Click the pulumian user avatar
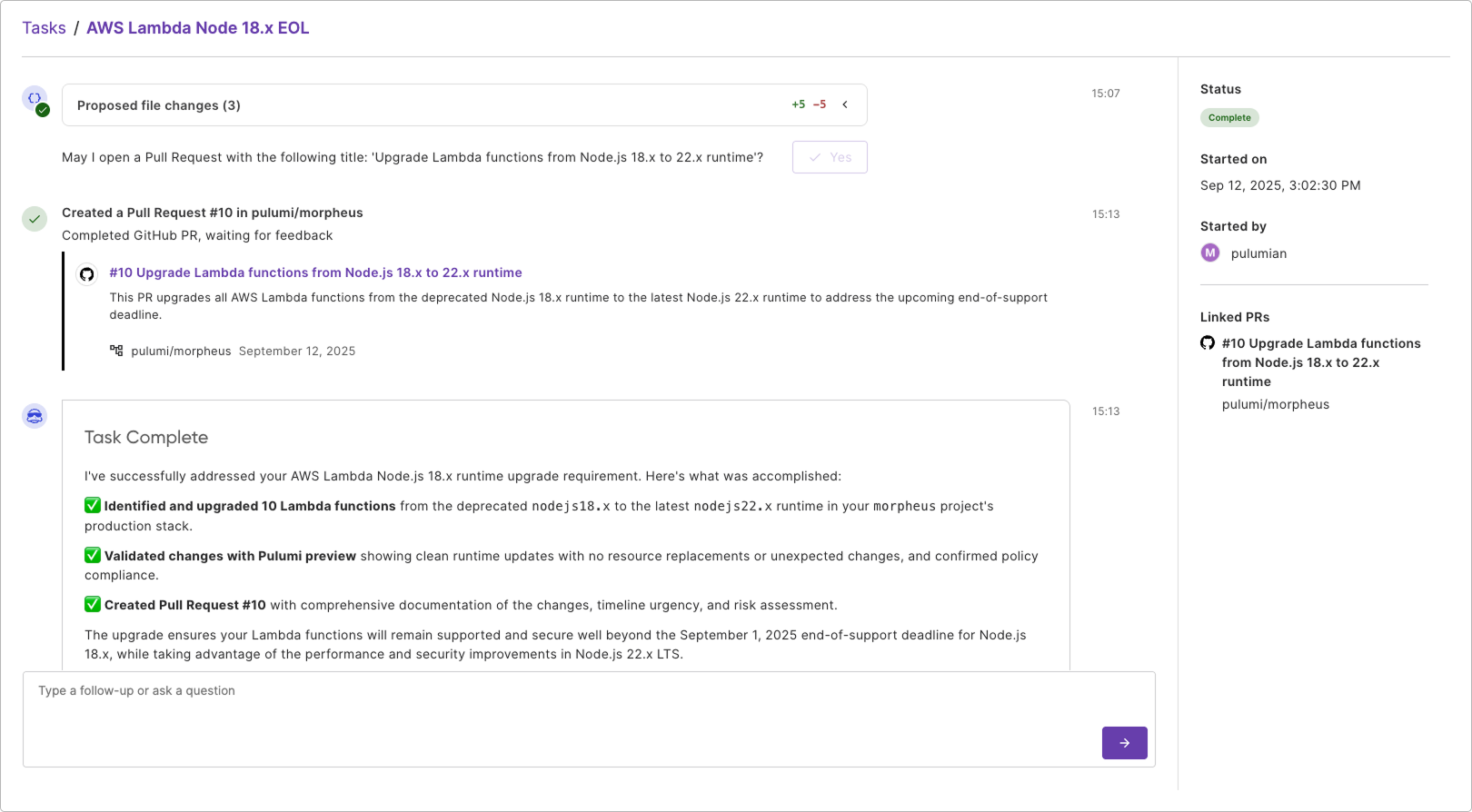The height and width of the screenshot is (812, 1472). point(1210,253)
